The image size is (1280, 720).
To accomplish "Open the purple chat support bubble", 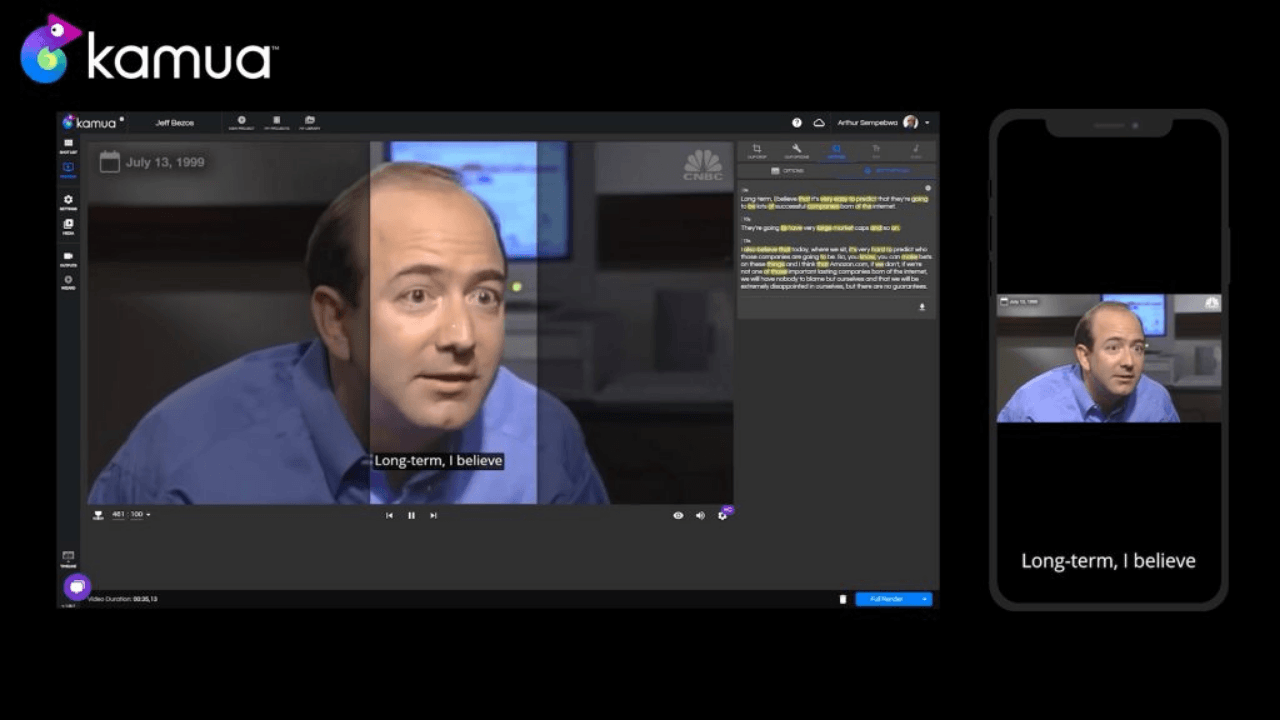I will point(77,587).
